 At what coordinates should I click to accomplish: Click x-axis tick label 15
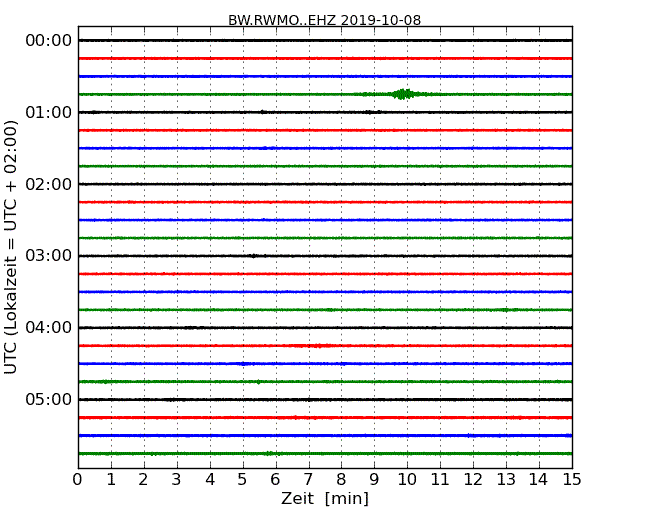[572, 480]
